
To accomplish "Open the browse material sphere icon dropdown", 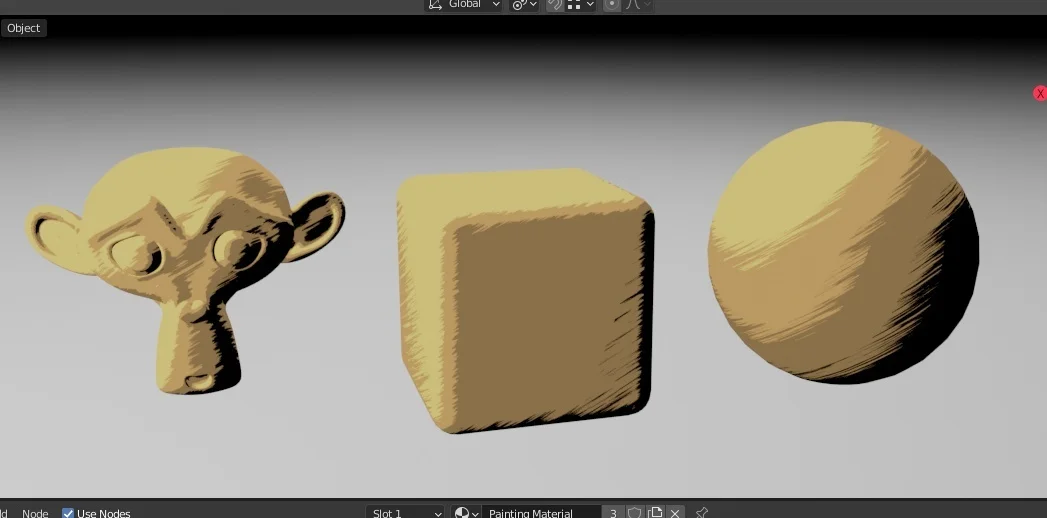I will [x=466, y=513].
